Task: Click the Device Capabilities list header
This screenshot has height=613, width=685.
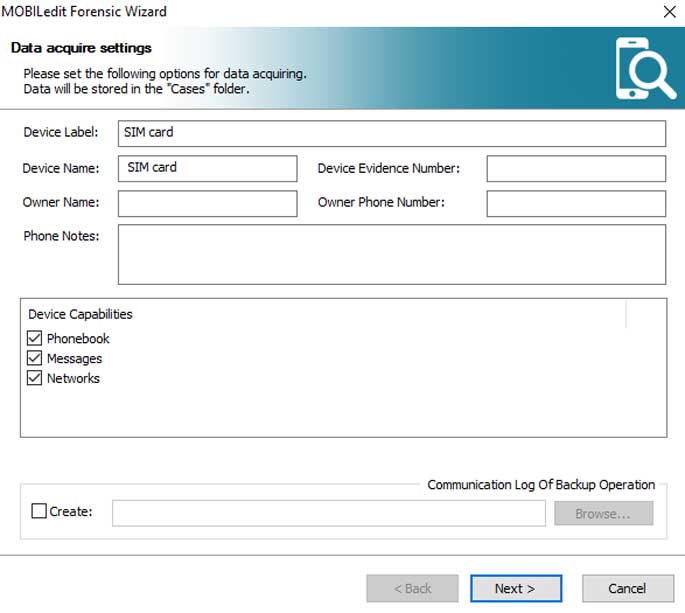Action: [80, 314]
